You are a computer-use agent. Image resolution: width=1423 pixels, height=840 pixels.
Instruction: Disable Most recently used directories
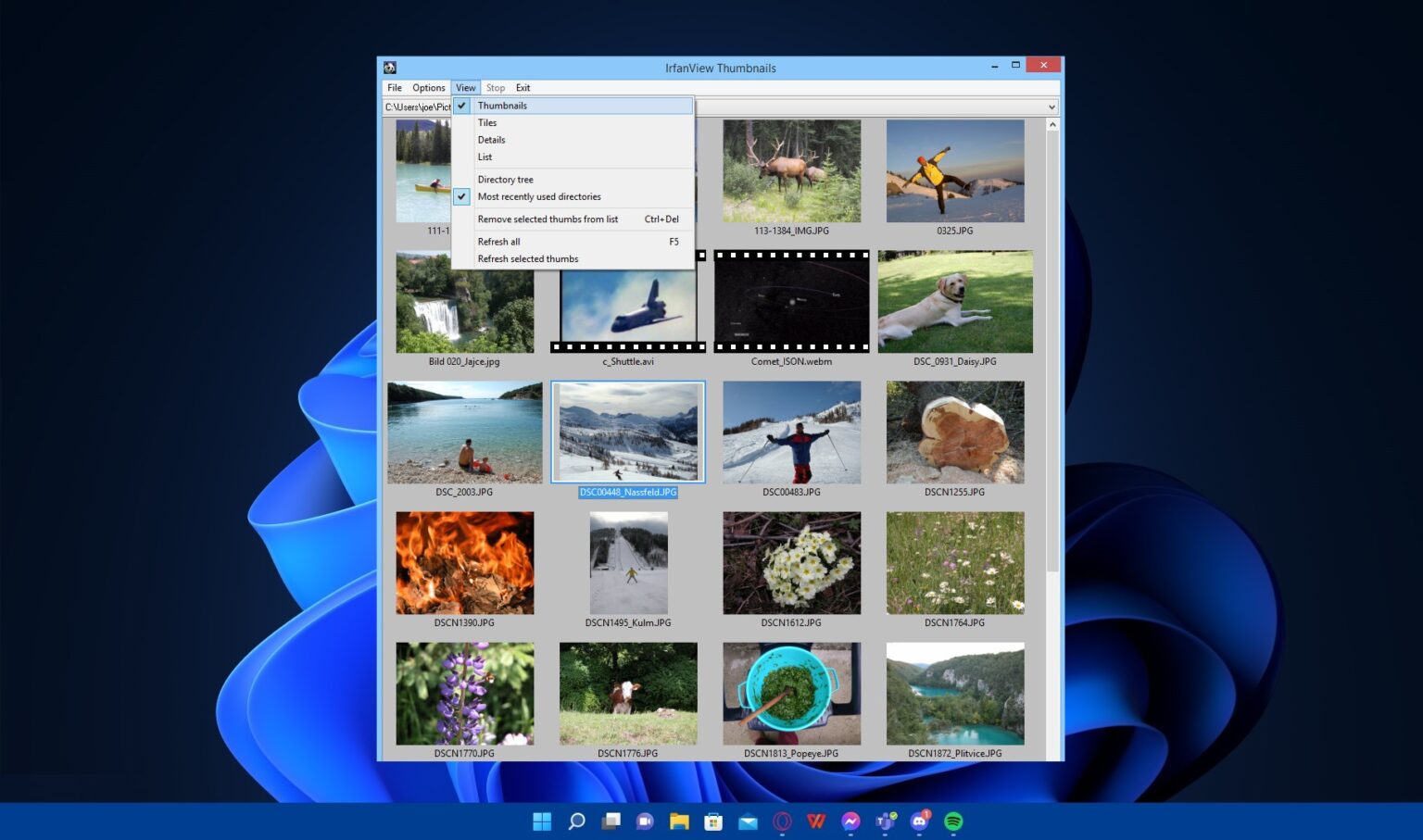pyautogui.click(x=538, y=196)
